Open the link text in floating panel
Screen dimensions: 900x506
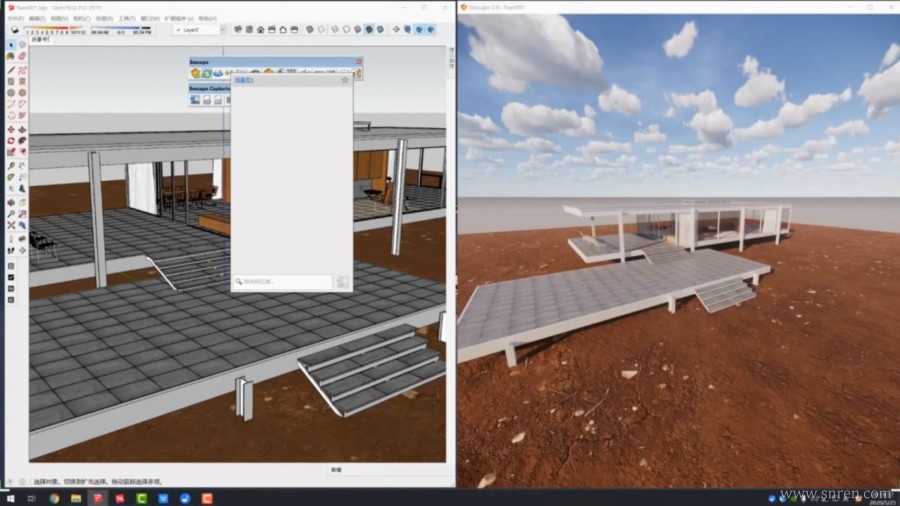pos(244,80)
